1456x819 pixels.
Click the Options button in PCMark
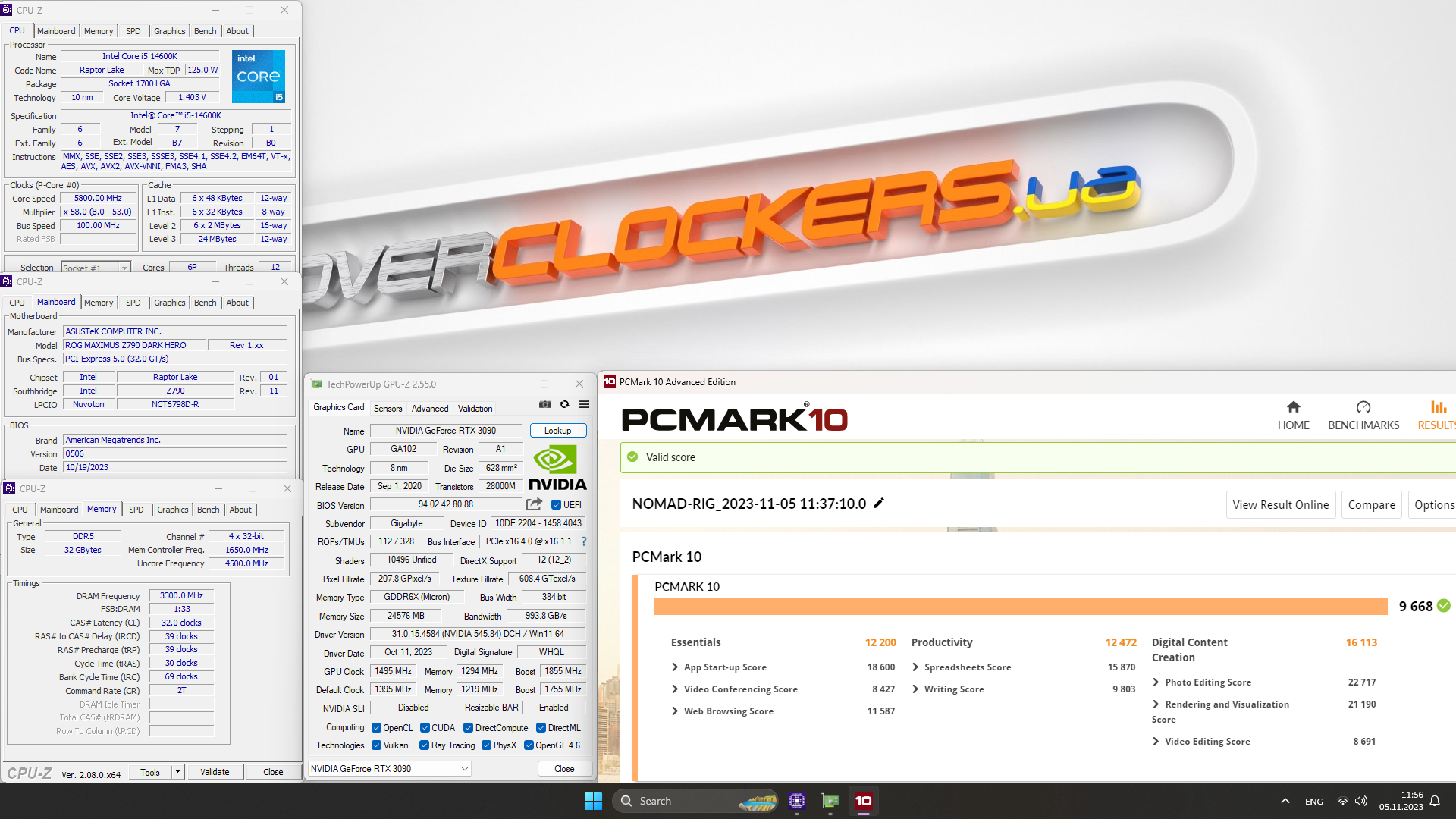(1433, 505)
